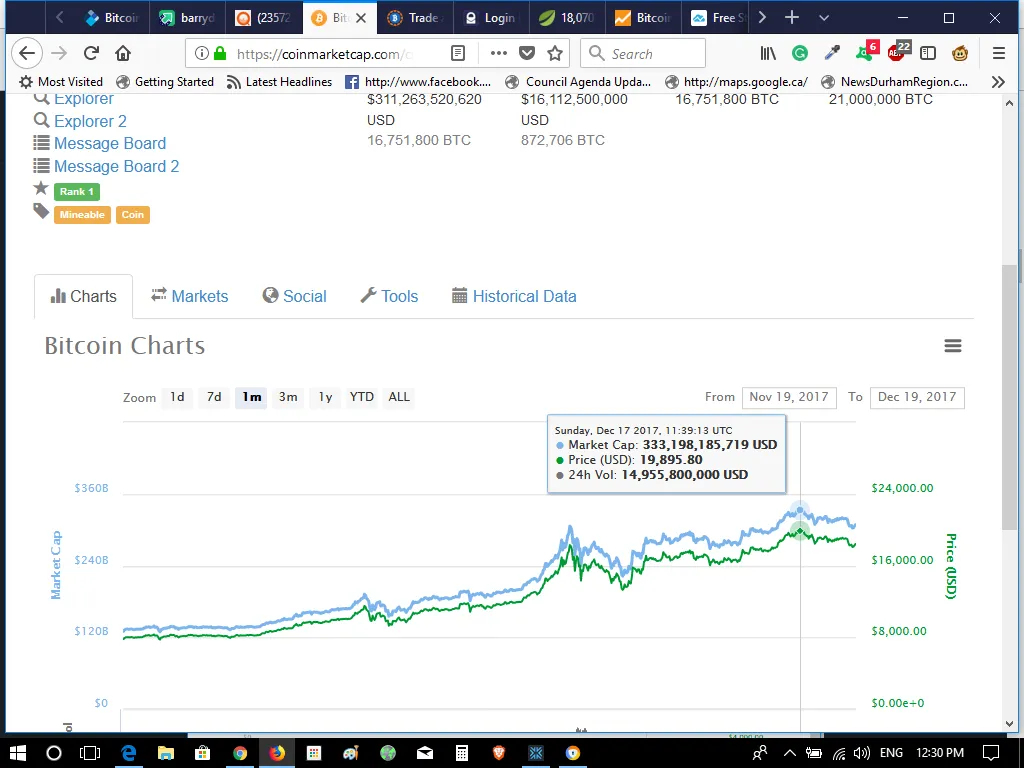
Task: Open the Explorer 2 link
Action: click(x=90, y=121)
